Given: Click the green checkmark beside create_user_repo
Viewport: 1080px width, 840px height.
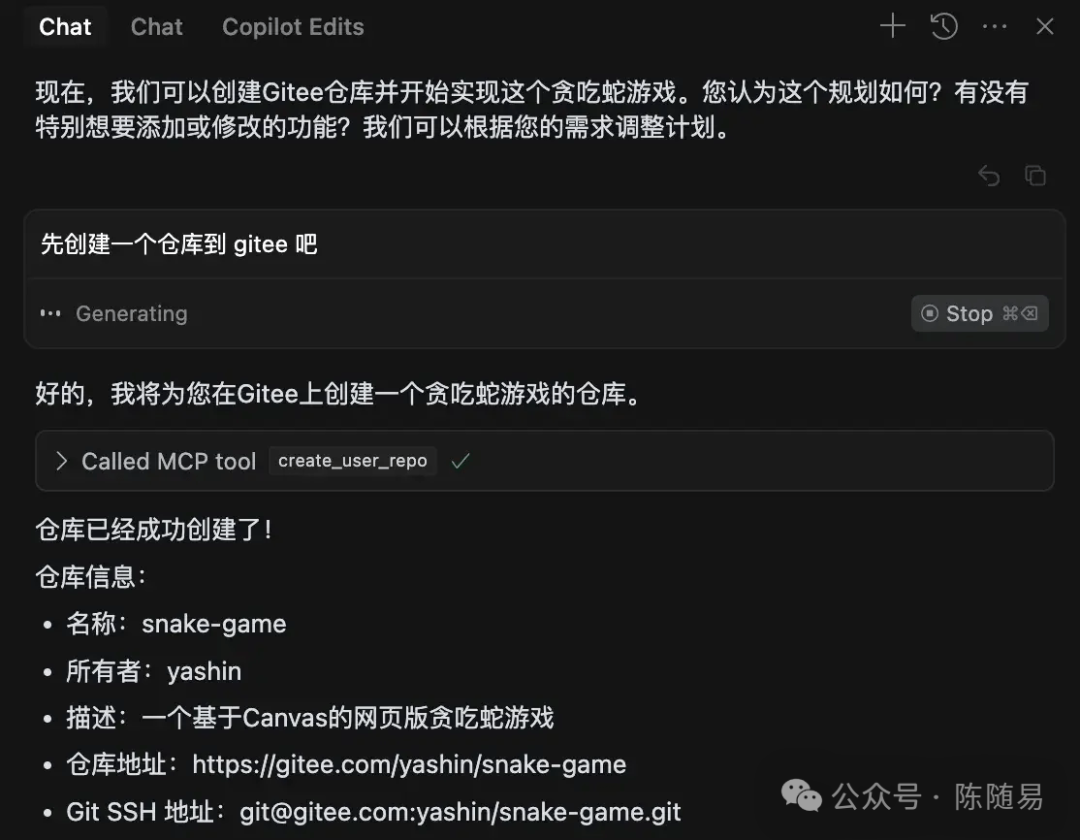Looking at the screenshot, I should click(x=460, y=461).
